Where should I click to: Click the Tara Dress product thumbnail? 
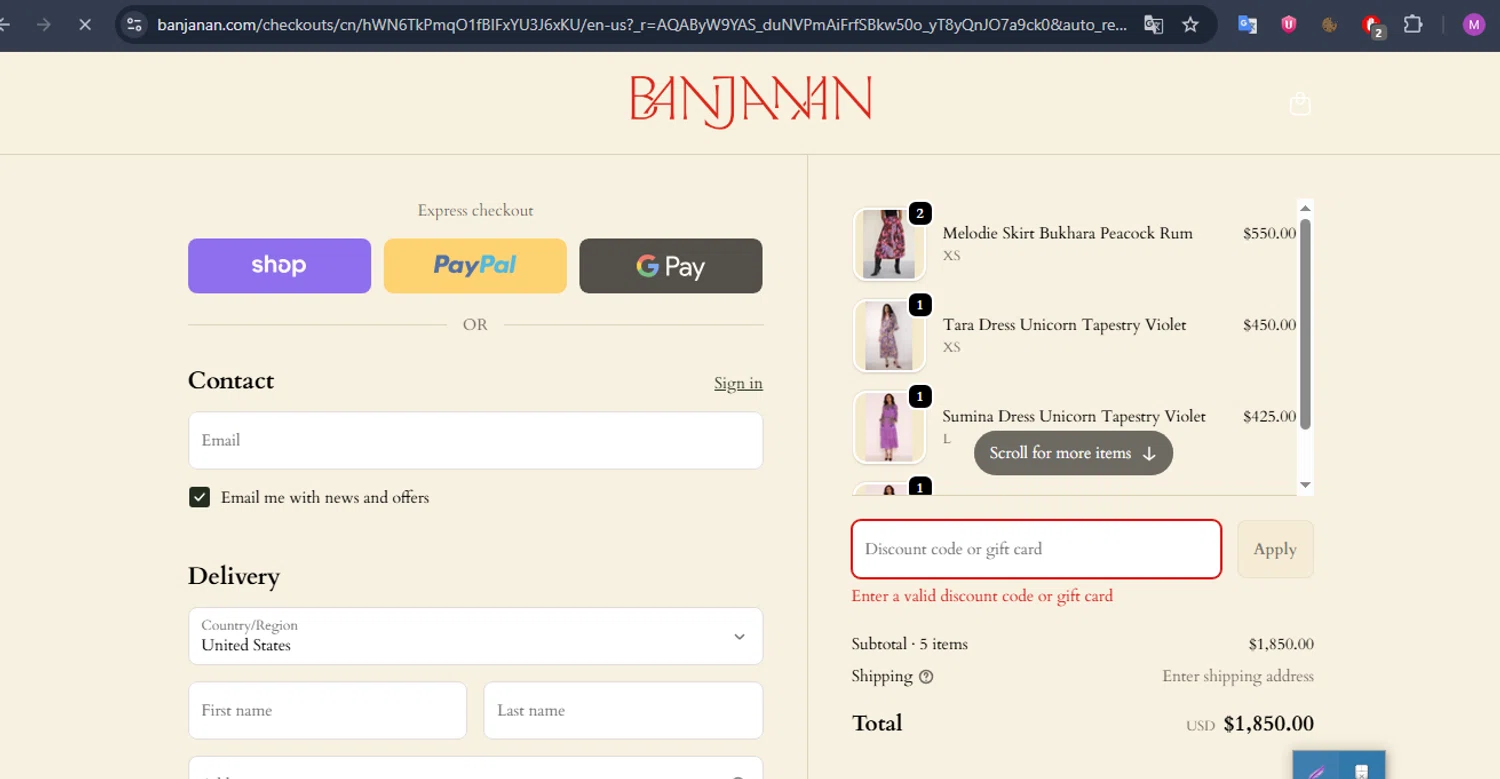pos(889,336)
